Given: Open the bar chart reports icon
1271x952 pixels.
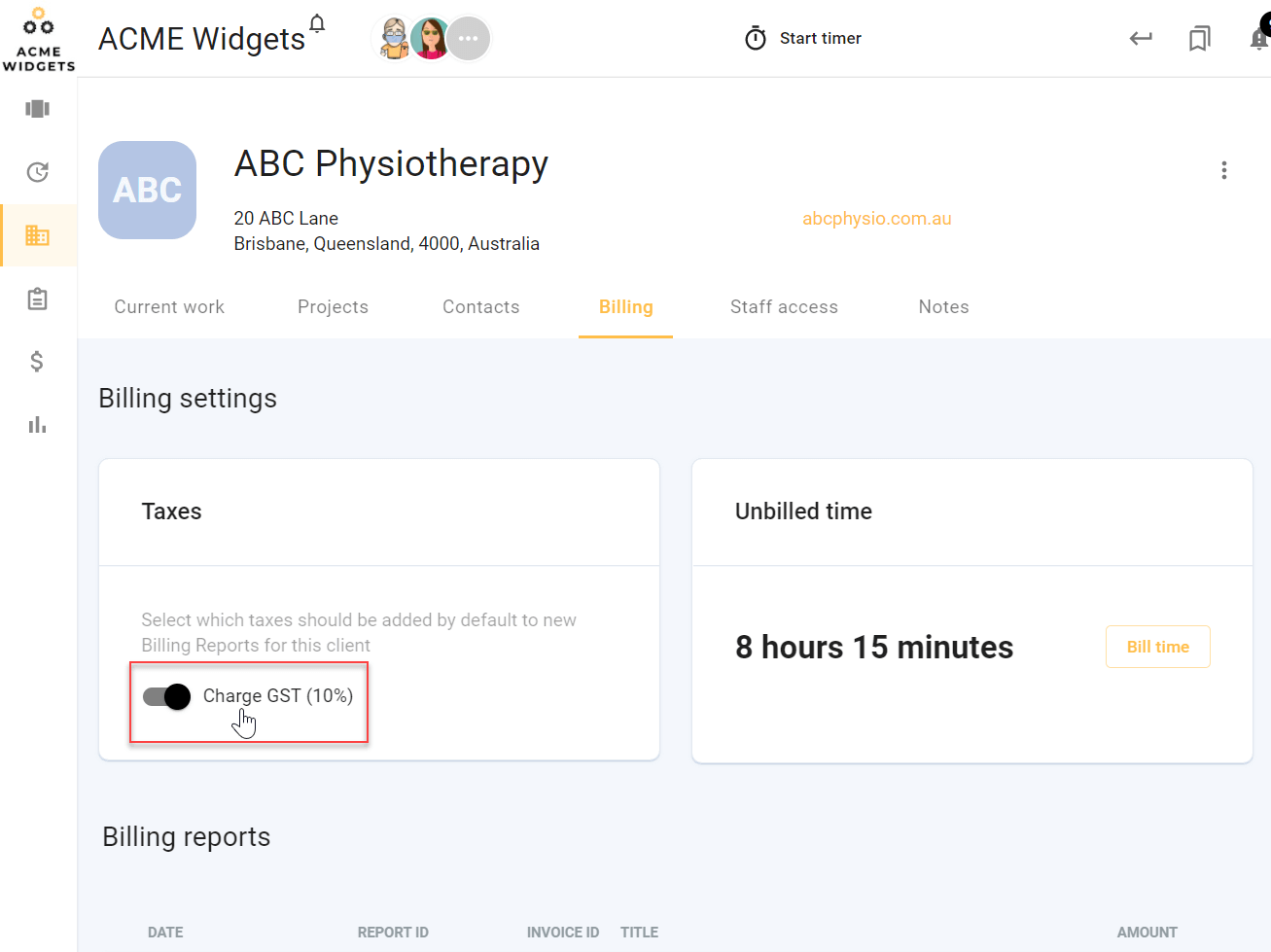Looking at the screenshot, I should pyautogui.click(x=38, y=425).
